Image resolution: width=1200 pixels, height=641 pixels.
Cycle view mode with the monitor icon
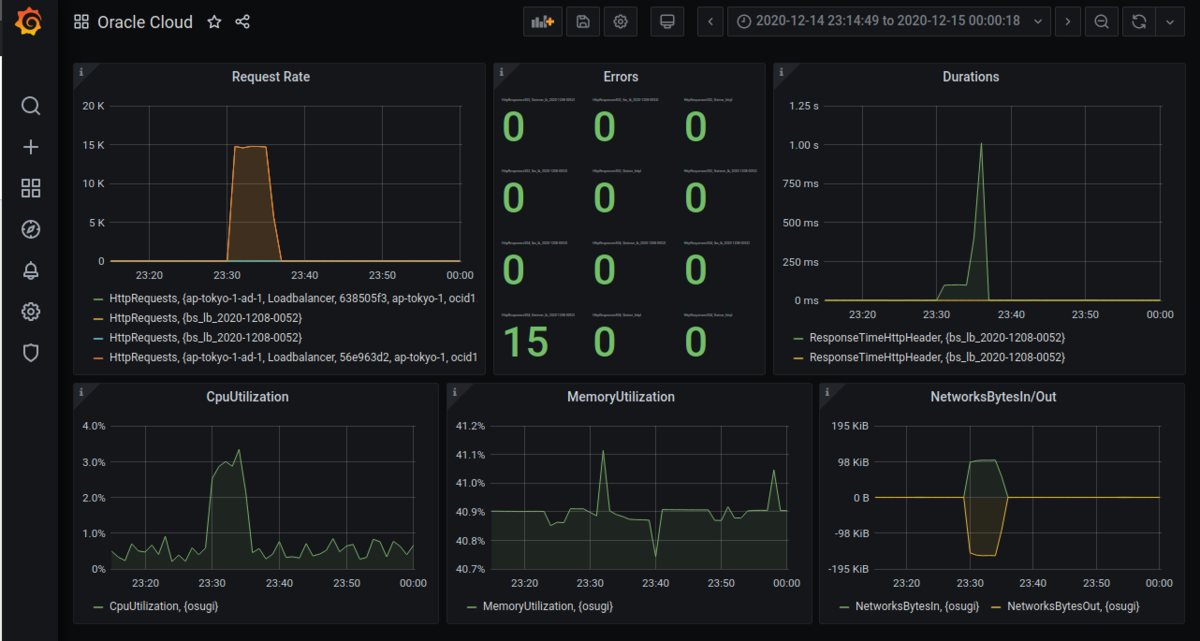pos(667,21)
